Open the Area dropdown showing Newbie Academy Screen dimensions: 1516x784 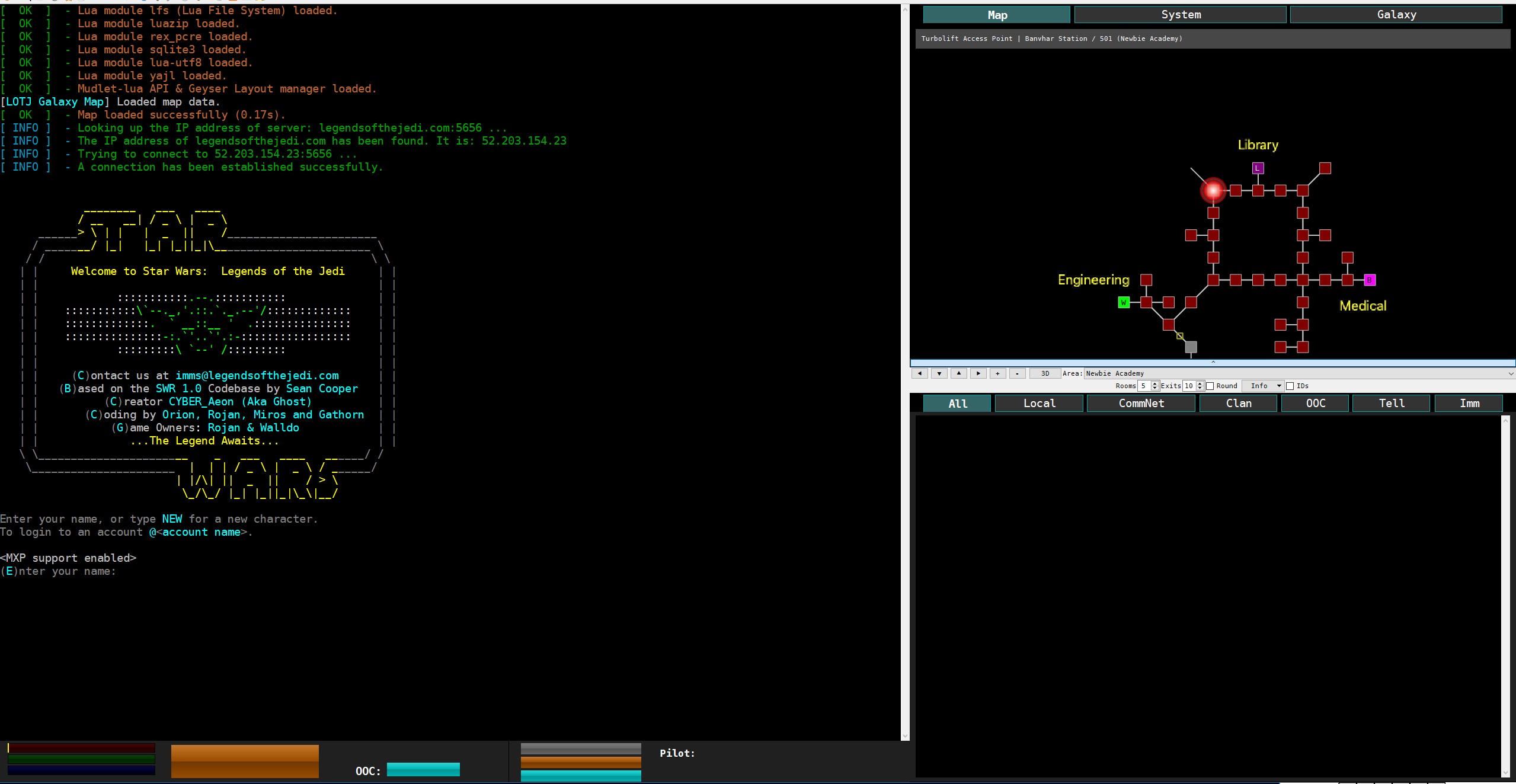[1299, 373]
